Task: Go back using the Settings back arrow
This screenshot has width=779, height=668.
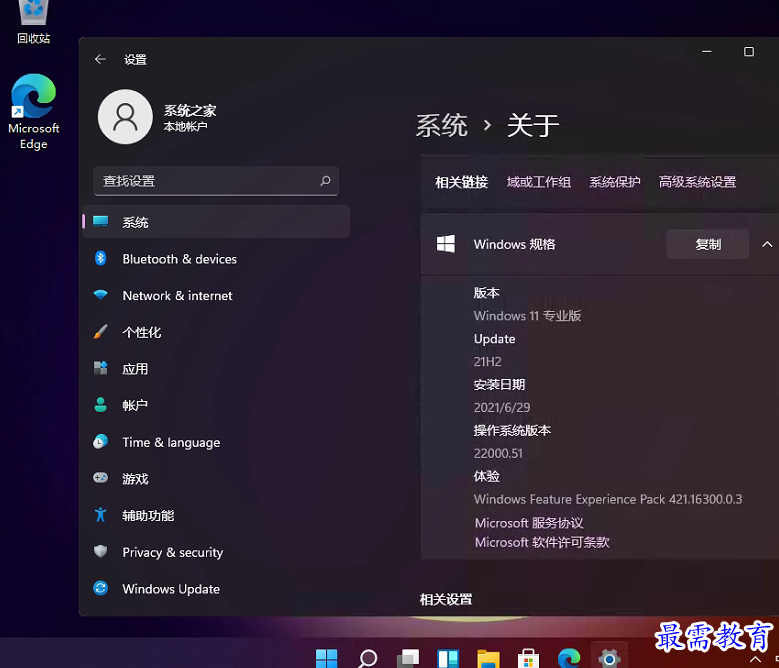Action: [x=100, y=59]
